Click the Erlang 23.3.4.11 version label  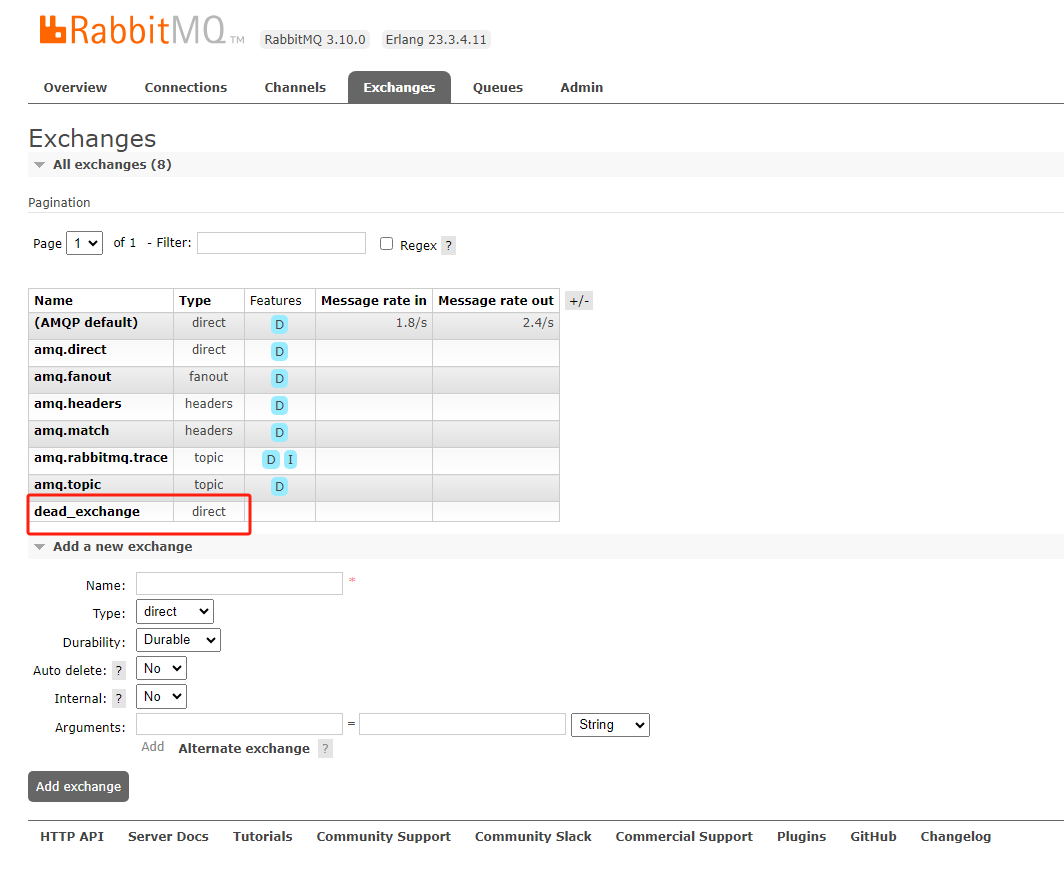436,39
